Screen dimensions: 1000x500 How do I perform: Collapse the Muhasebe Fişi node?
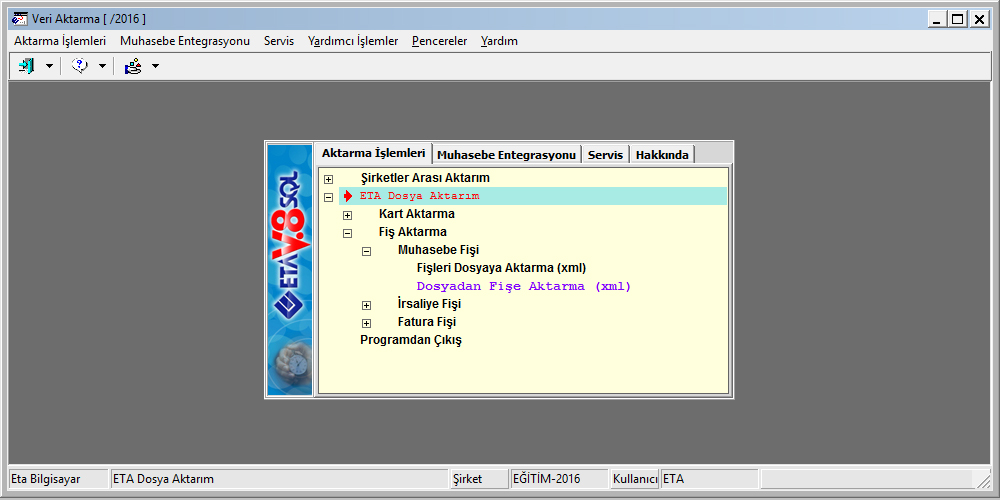367,251
